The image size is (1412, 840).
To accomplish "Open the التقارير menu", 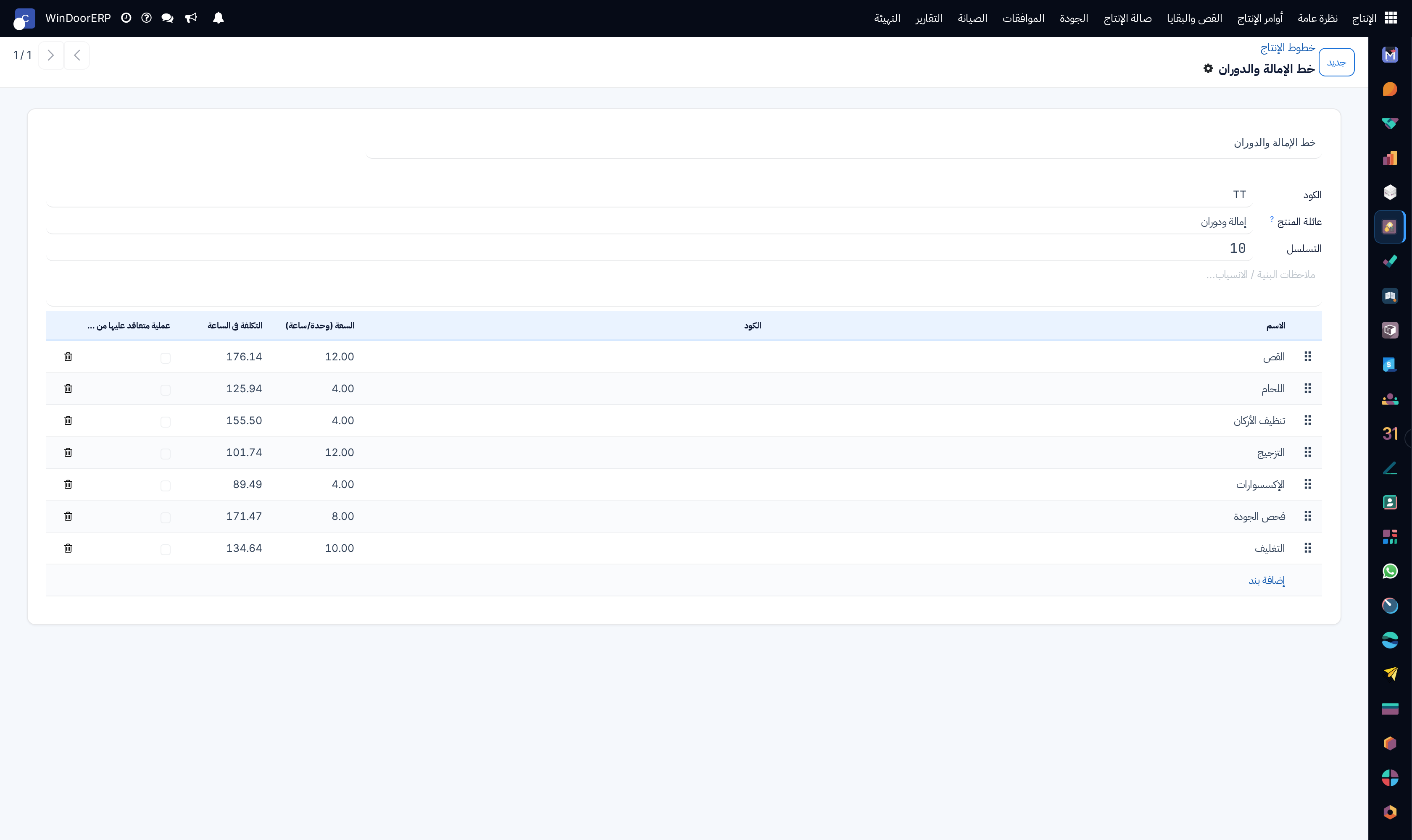I will (929, 18).
